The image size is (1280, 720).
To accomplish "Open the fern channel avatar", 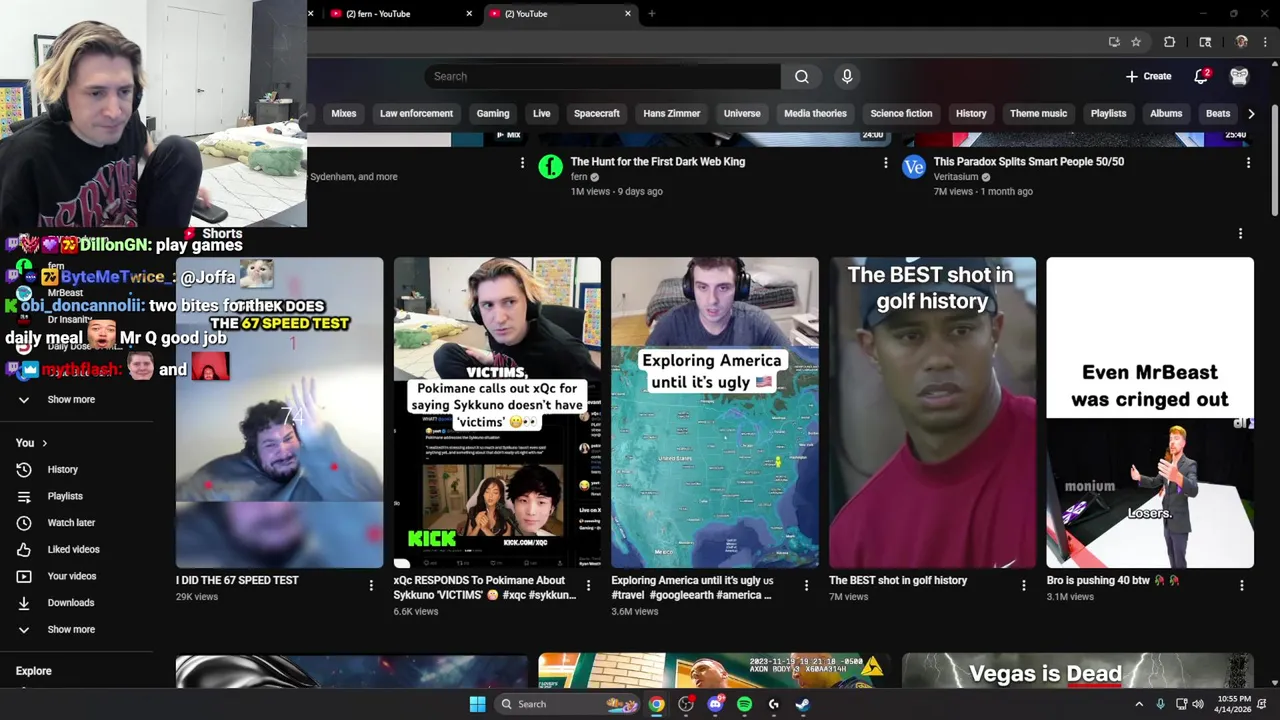I will coord(551,167).
